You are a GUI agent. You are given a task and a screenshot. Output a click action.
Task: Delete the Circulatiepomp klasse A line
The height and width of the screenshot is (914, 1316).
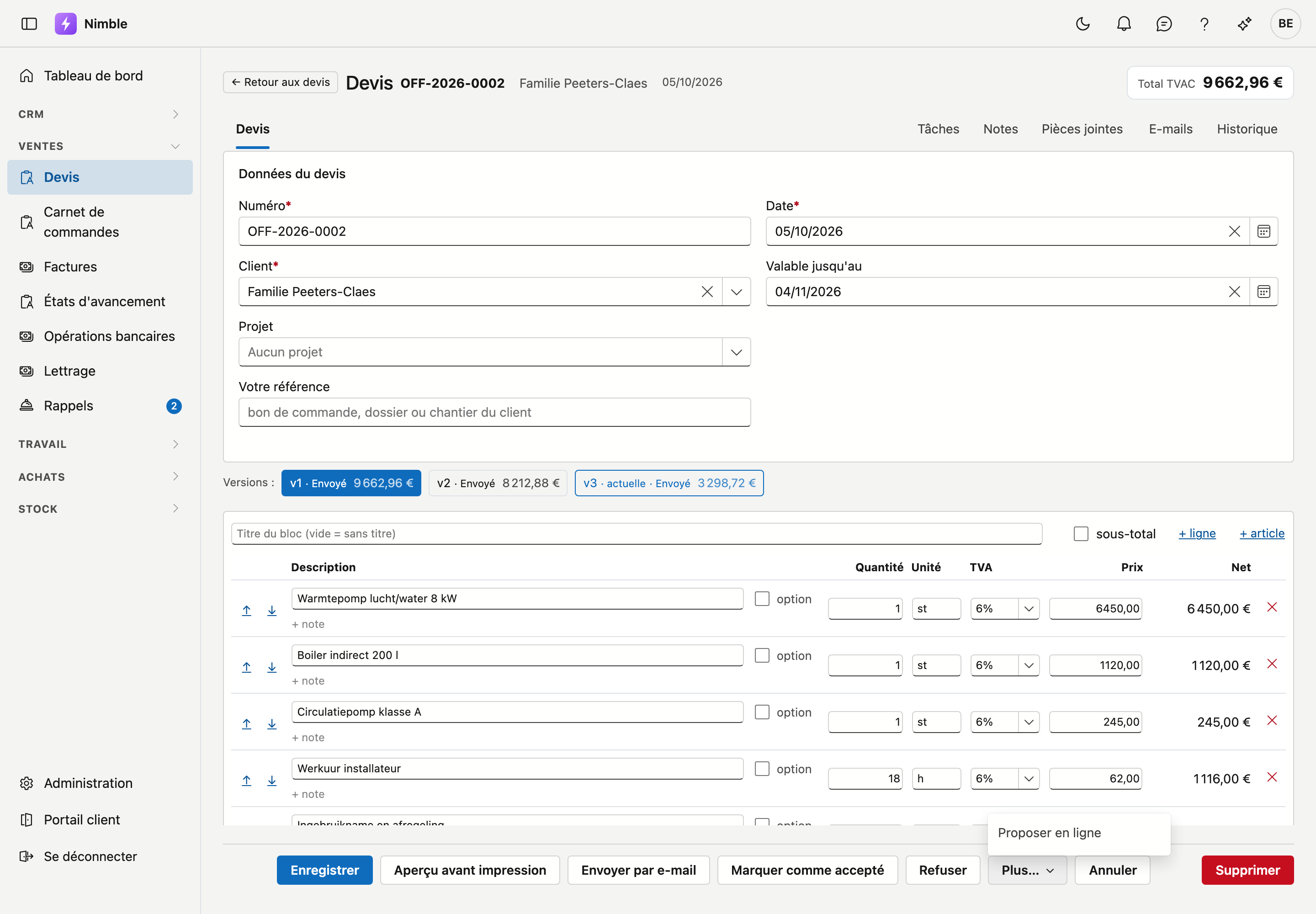1272,720
